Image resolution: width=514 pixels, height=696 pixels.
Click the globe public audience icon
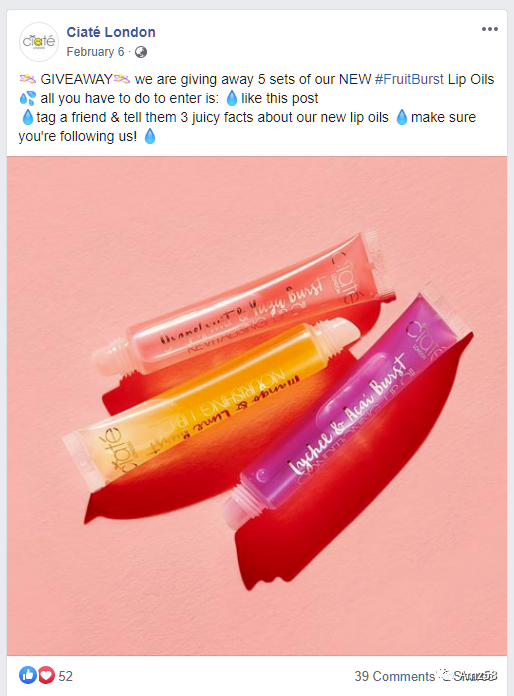pos(141,52)
